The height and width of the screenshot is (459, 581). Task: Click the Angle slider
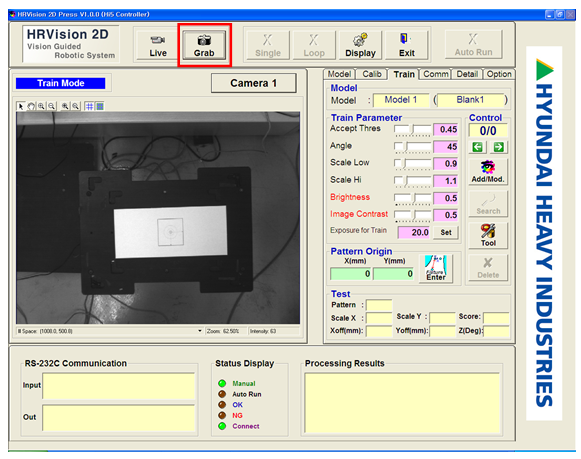[x=413, y=147]
